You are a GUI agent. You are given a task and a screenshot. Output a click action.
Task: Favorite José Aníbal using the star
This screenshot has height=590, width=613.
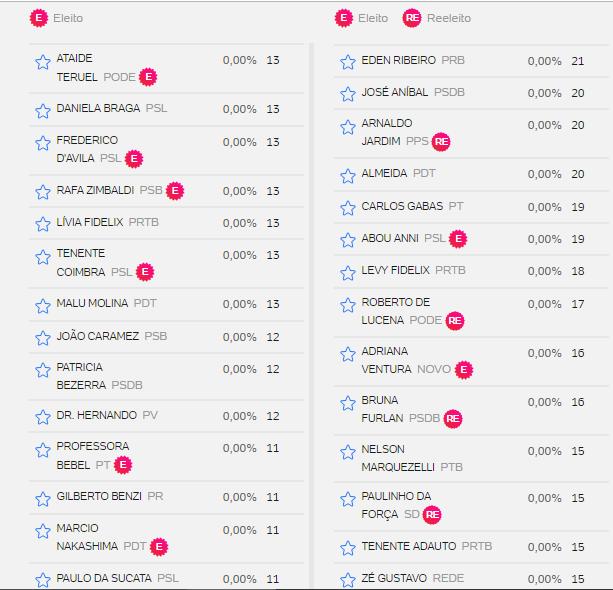(x=348, y=94)
